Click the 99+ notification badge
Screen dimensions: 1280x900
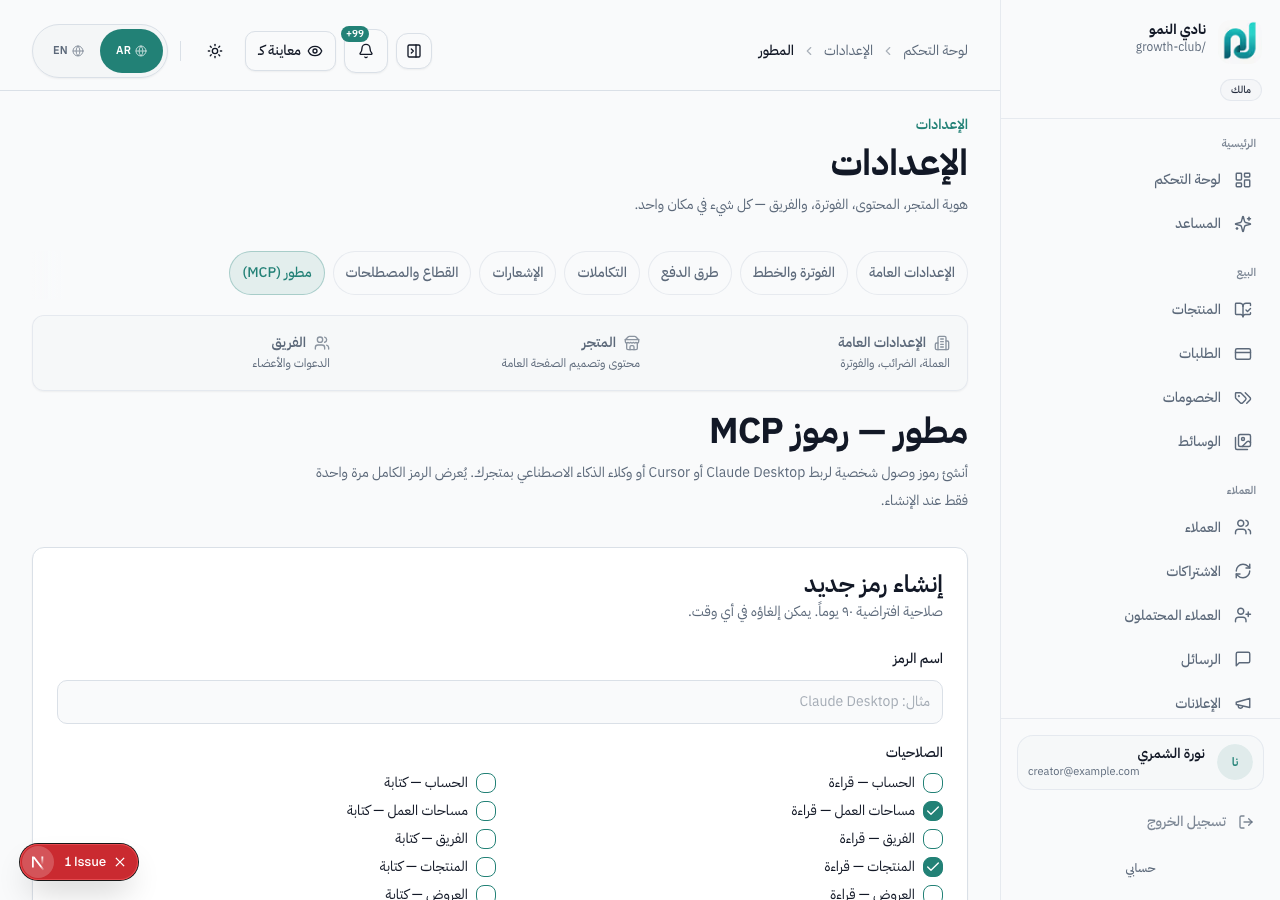click(355, 34)
